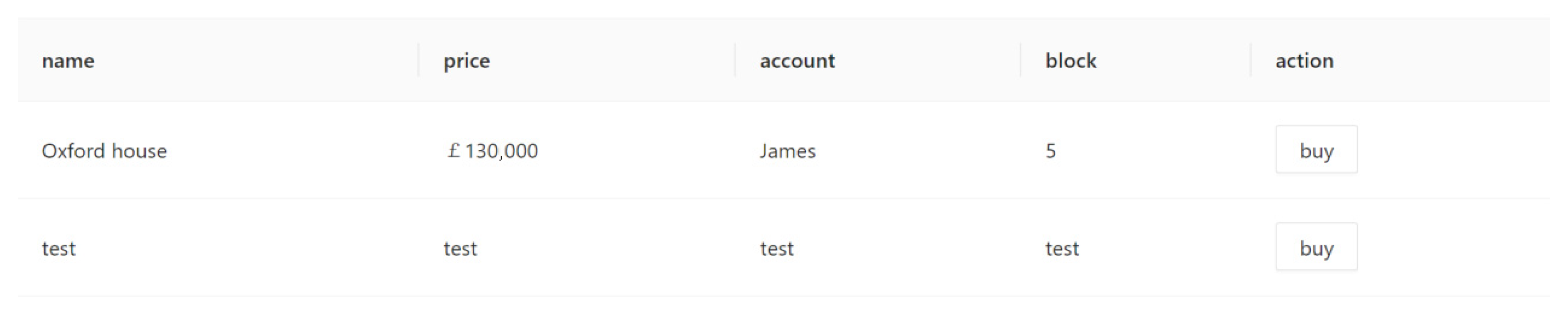
Task: Click the block column header
Action: tap(1071, 60)
